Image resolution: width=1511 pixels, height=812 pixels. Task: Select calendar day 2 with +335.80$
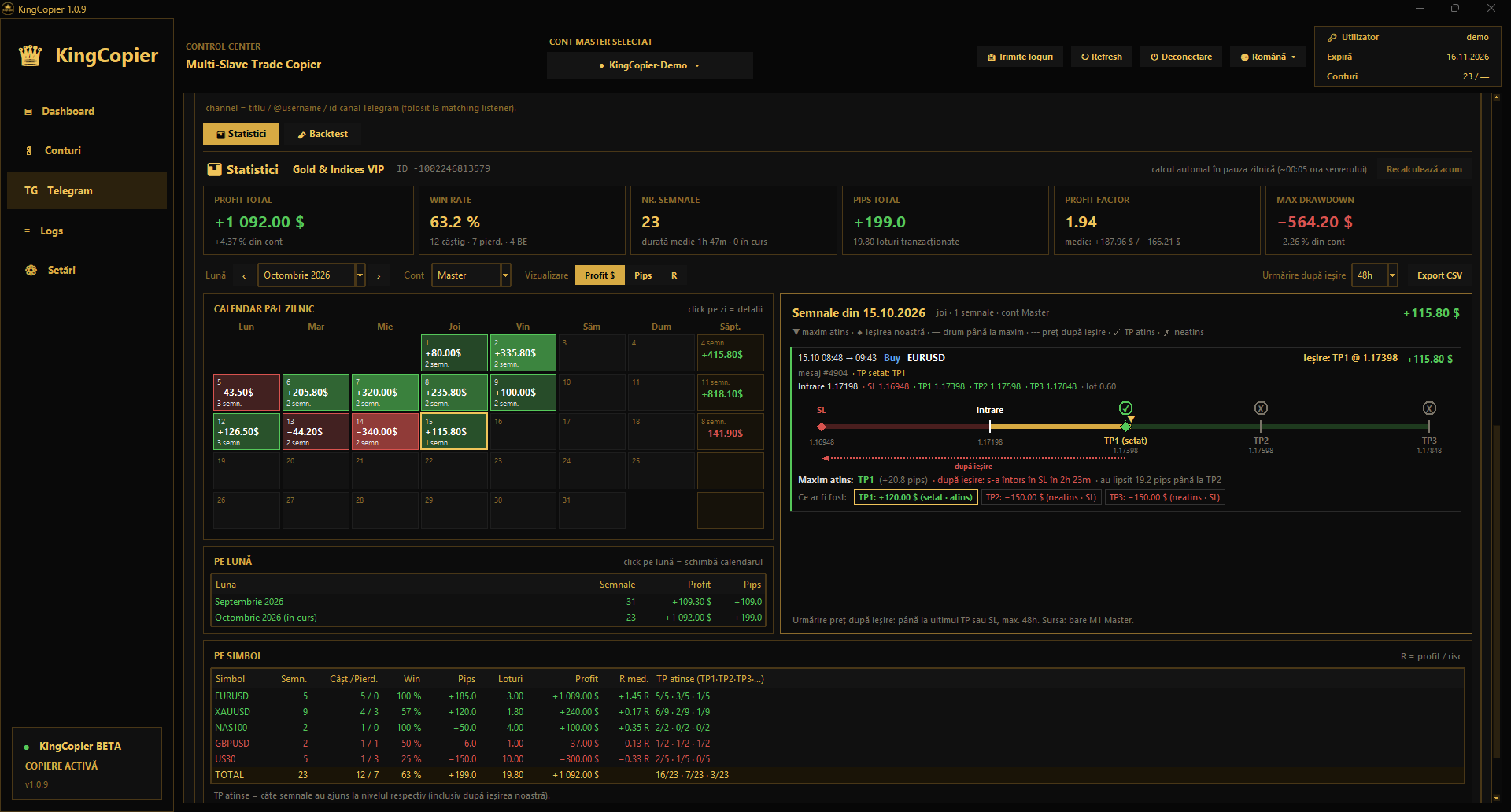523,353
